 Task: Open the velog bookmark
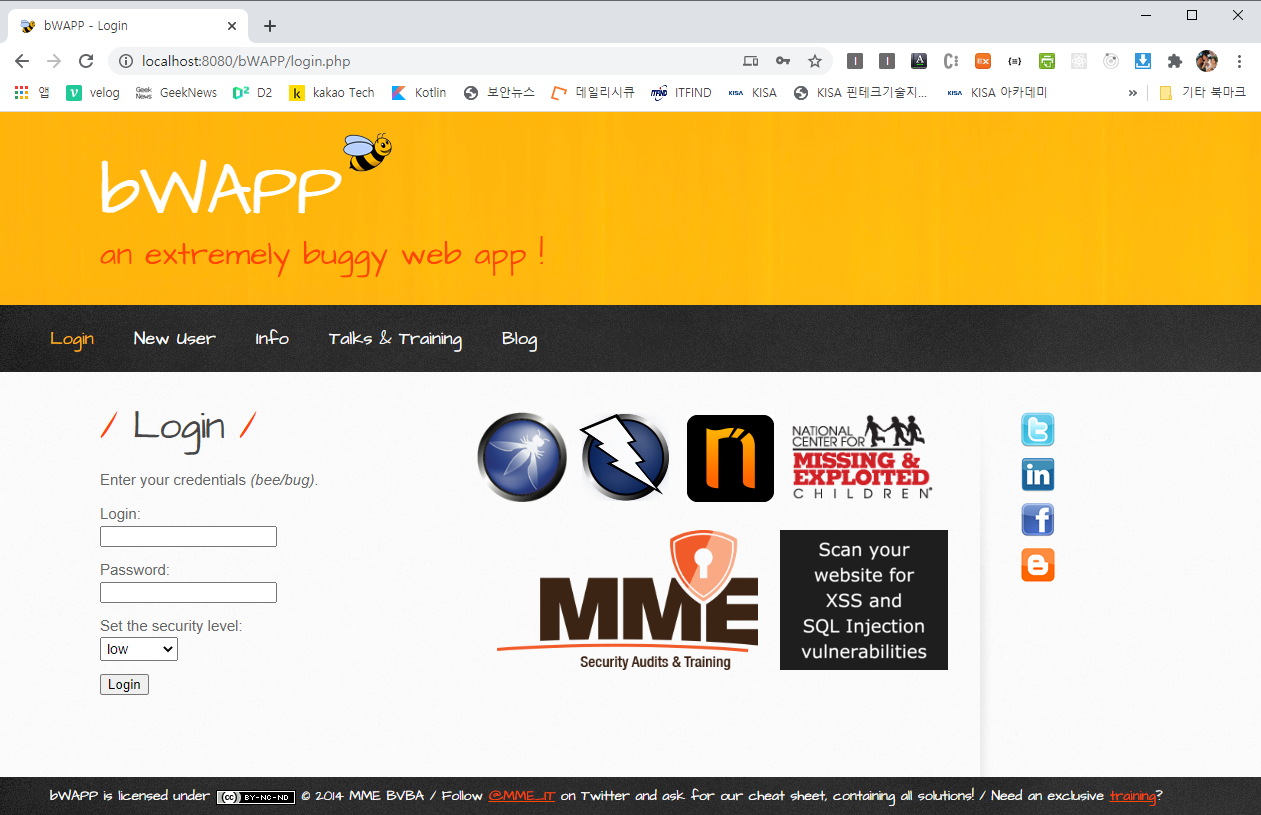(93, 92)
